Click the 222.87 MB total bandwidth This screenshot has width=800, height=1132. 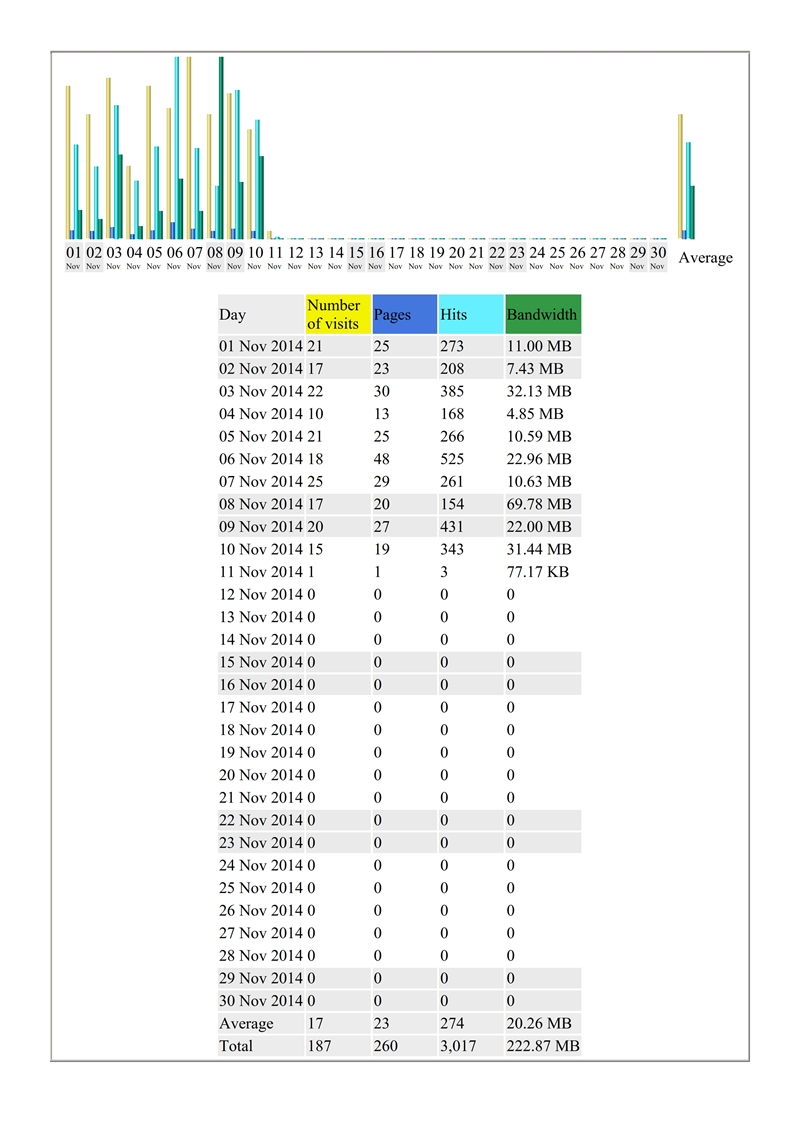pyautogui.click(x=543, y=1046)
